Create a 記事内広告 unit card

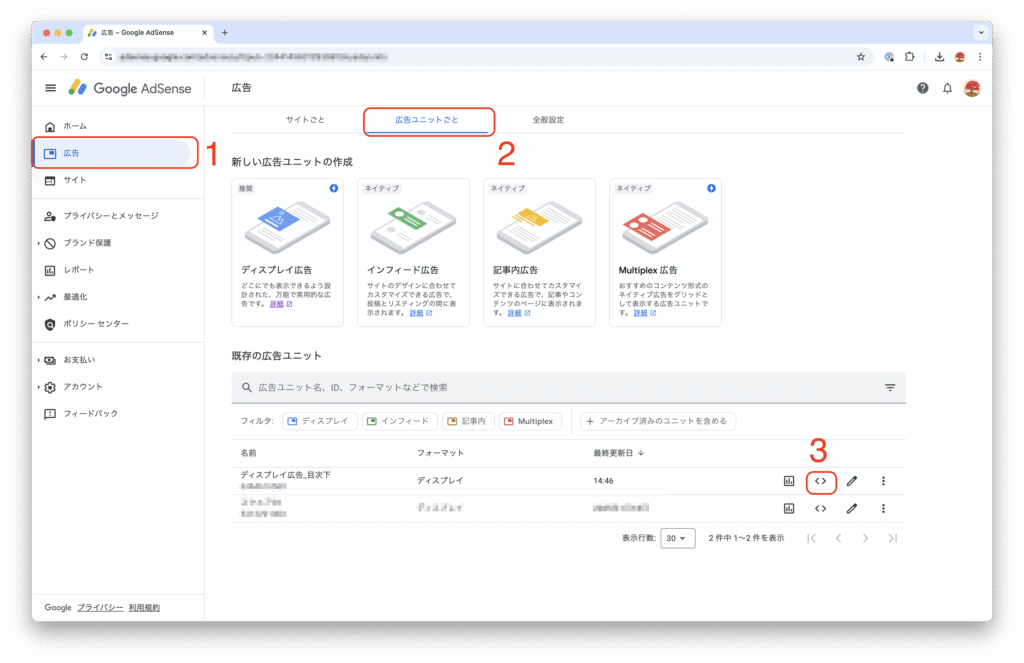pyautogui.click(x=539, y=253)
